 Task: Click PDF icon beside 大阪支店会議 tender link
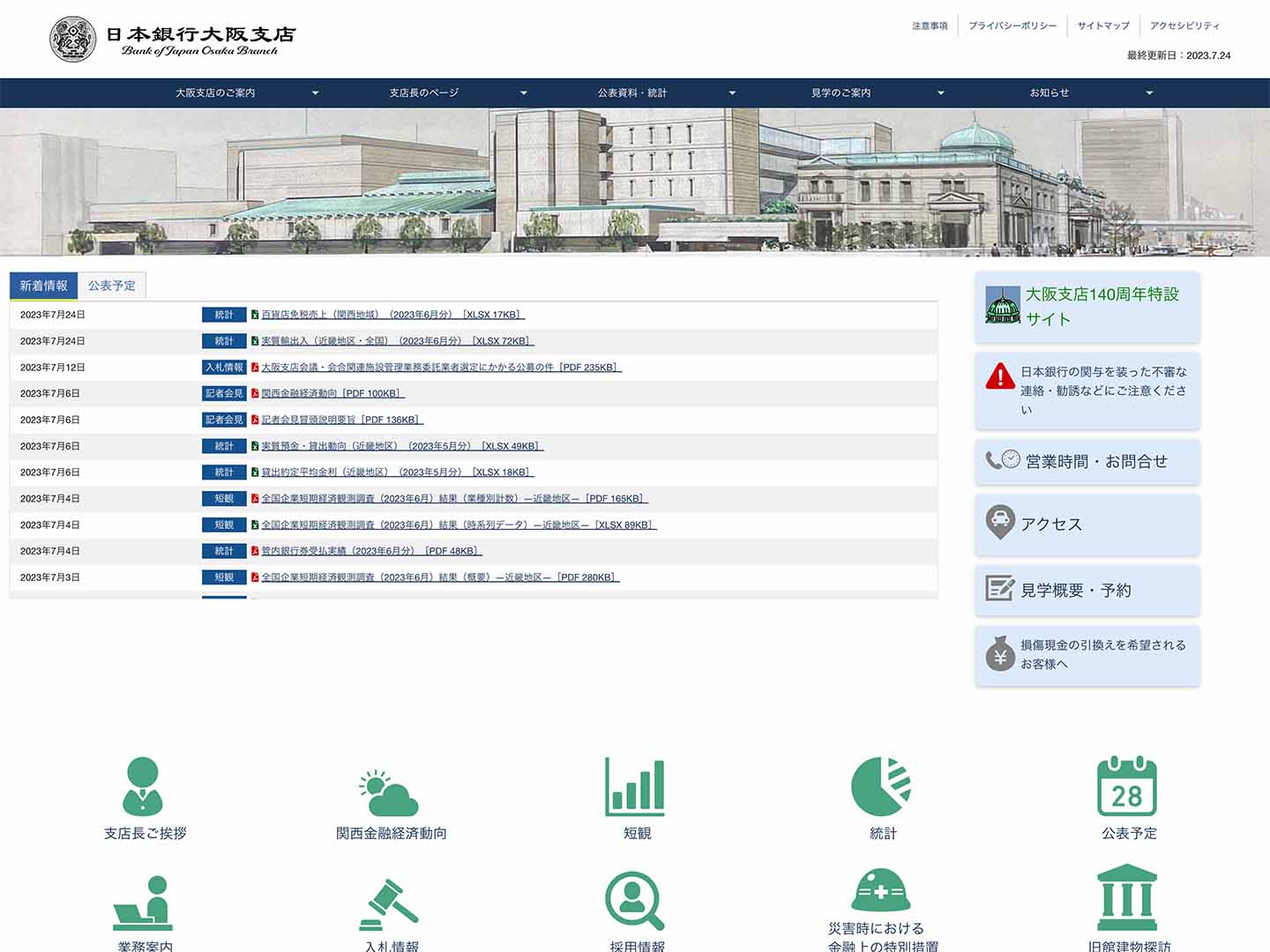click(x=255, y=367)
